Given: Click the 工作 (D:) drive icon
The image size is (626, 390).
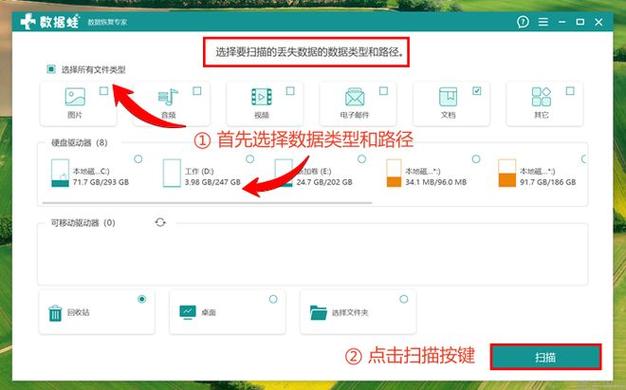Looking at the screenshot, I should 172,173.
